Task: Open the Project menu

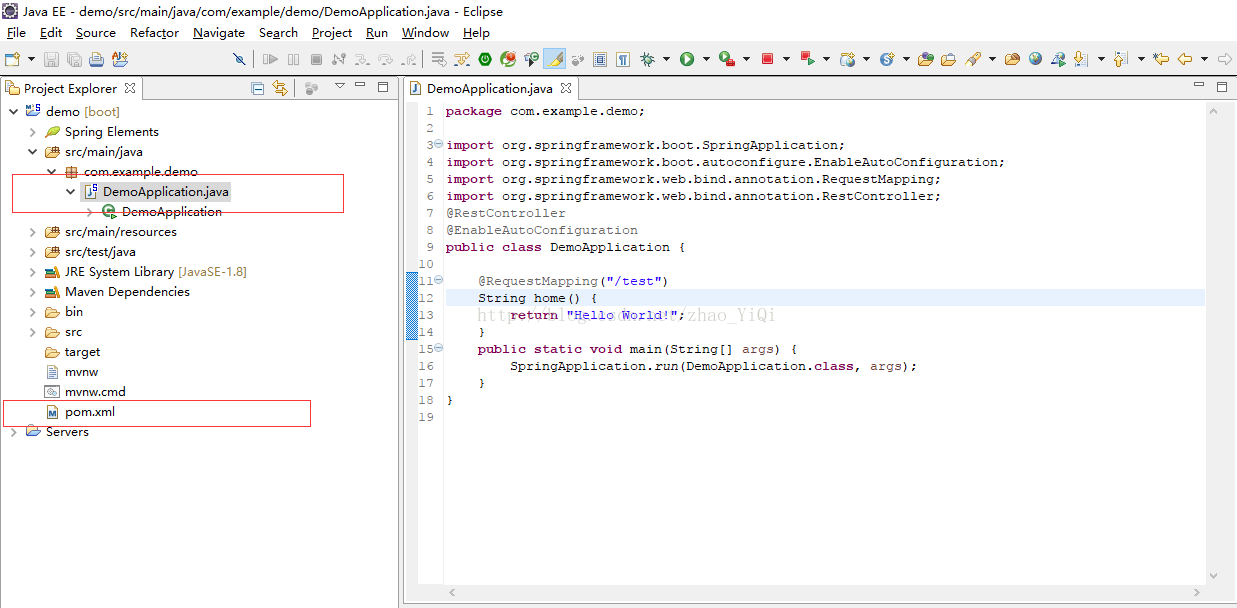Action: point(332,33)
